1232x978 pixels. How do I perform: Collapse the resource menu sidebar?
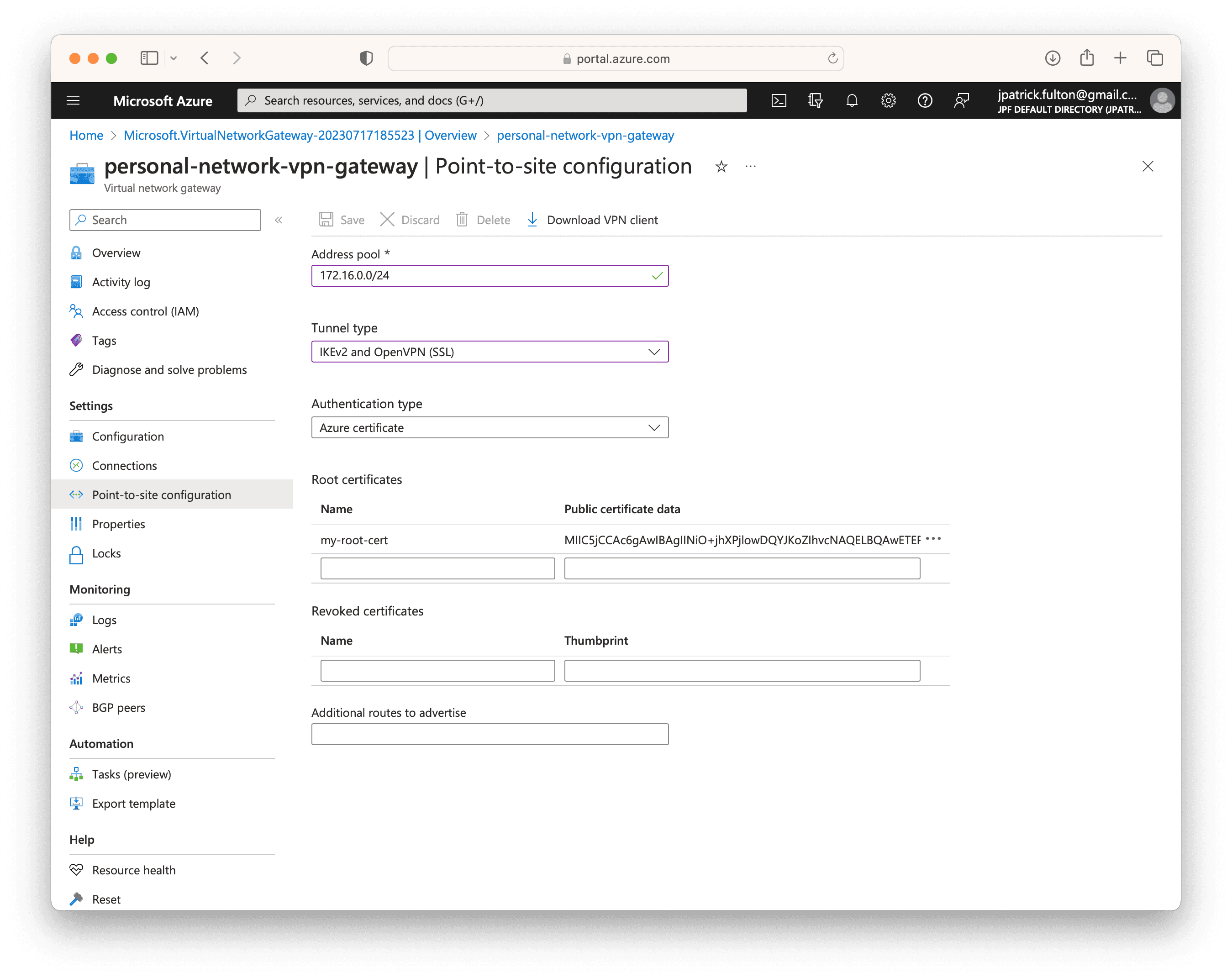coord(278,220)
